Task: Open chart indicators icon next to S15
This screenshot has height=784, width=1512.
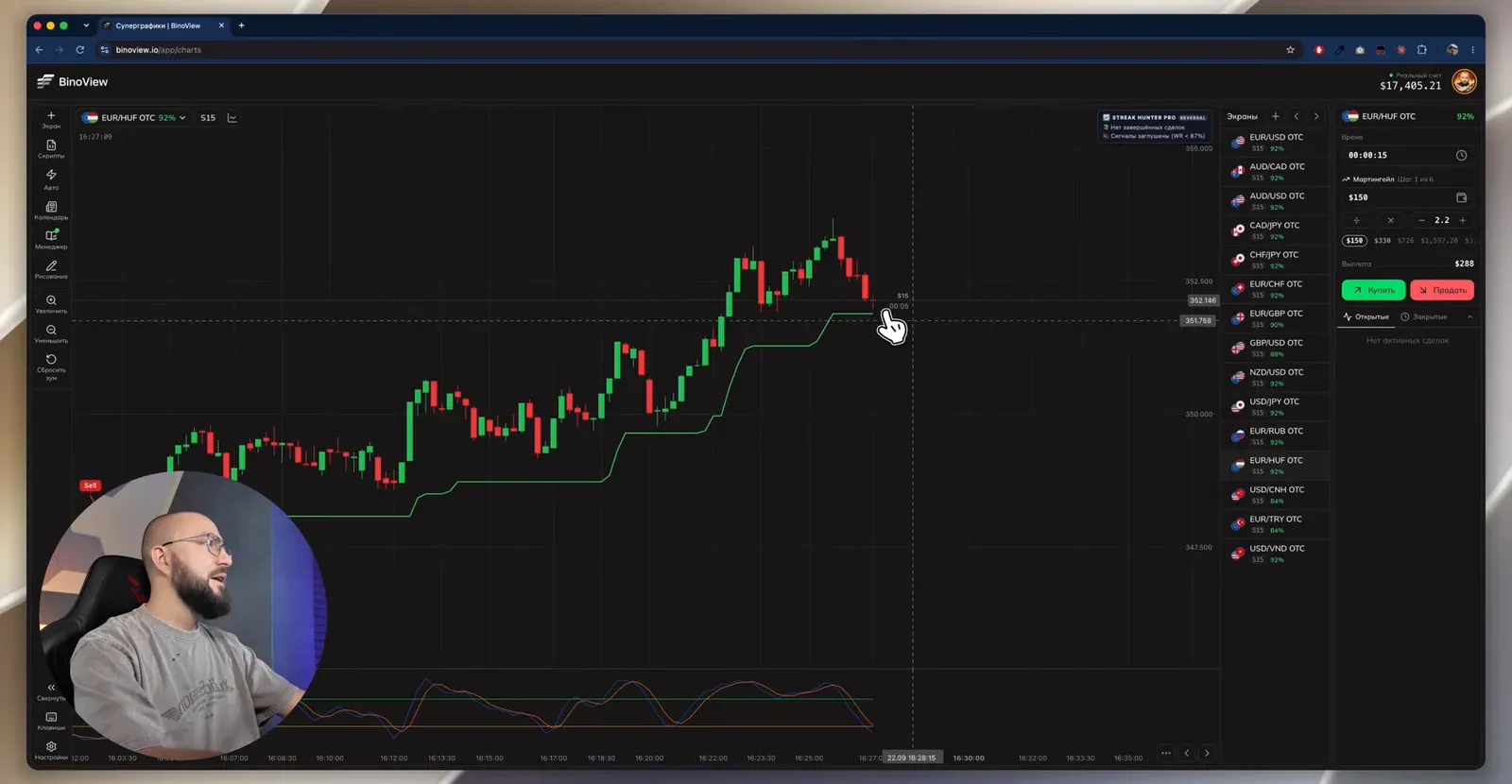Action: [x=232, y=118]
